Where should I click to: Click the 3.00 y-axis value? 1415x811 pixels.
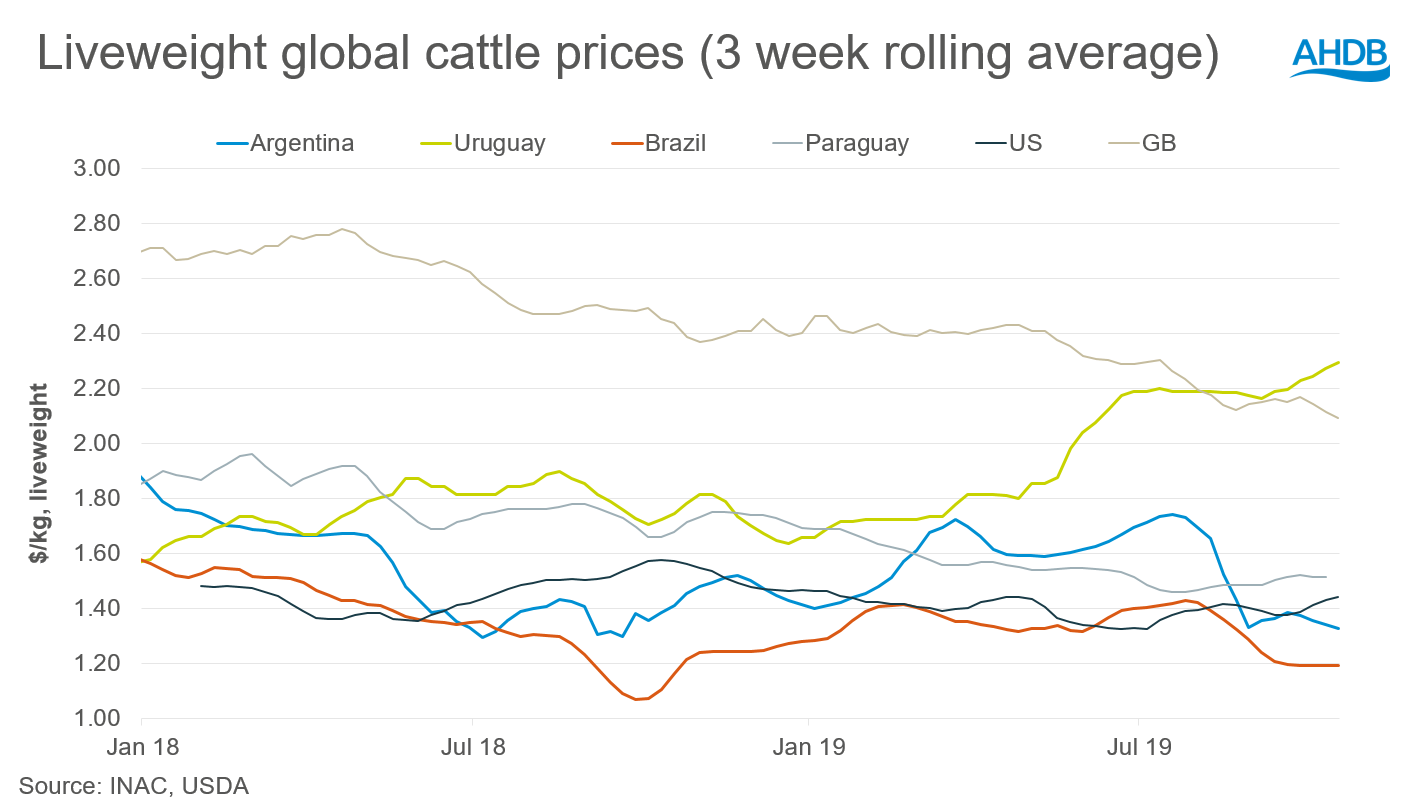[x=98, y=168]
